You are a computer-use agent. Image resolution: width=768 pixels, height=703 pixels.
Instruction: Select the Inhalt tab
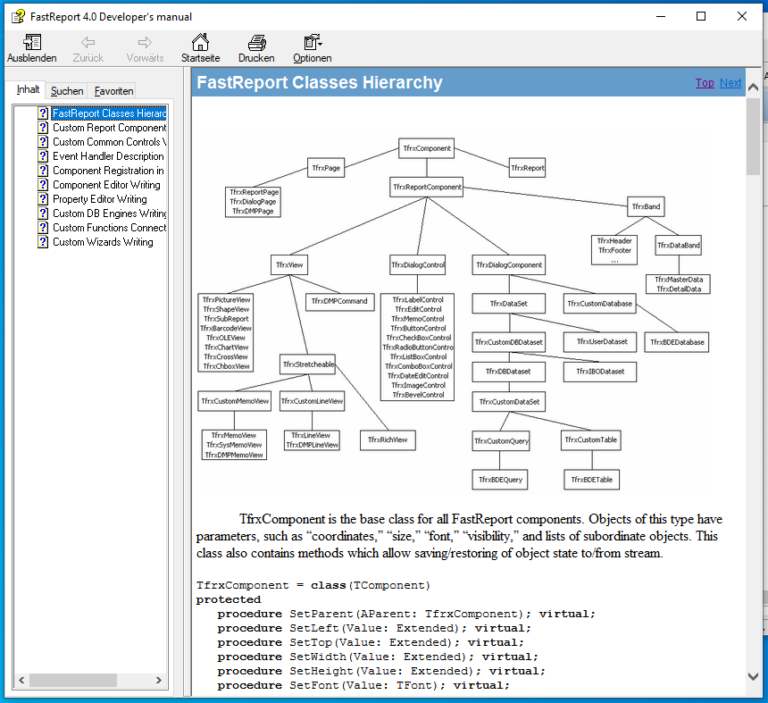pyautogui.click(x=28, y=90)
